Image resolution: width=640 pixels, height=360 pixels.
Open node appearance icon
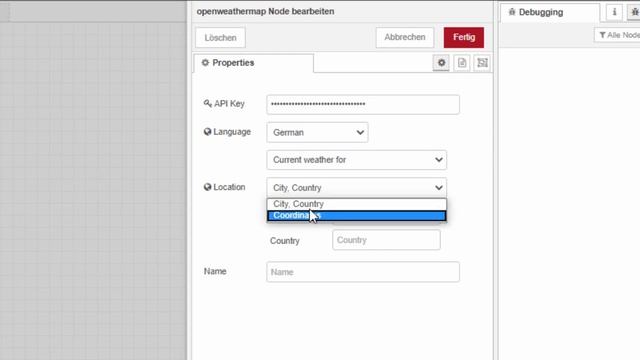[x=482, y=63]
